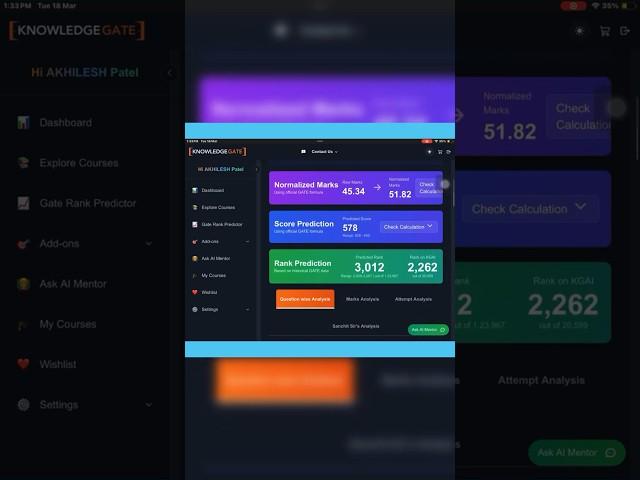
Task: Click the Dashboard label in the enlarged backdrop sidebar
Action: [66, 123]
